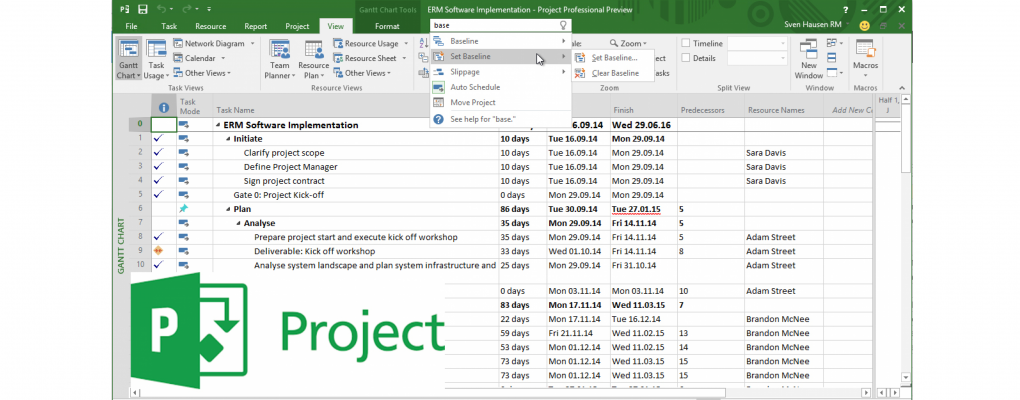The width and height of the screenshot is (1020, 400).
Task: Click the vertical scrollbar down arrow
Action: click(906, 376)
